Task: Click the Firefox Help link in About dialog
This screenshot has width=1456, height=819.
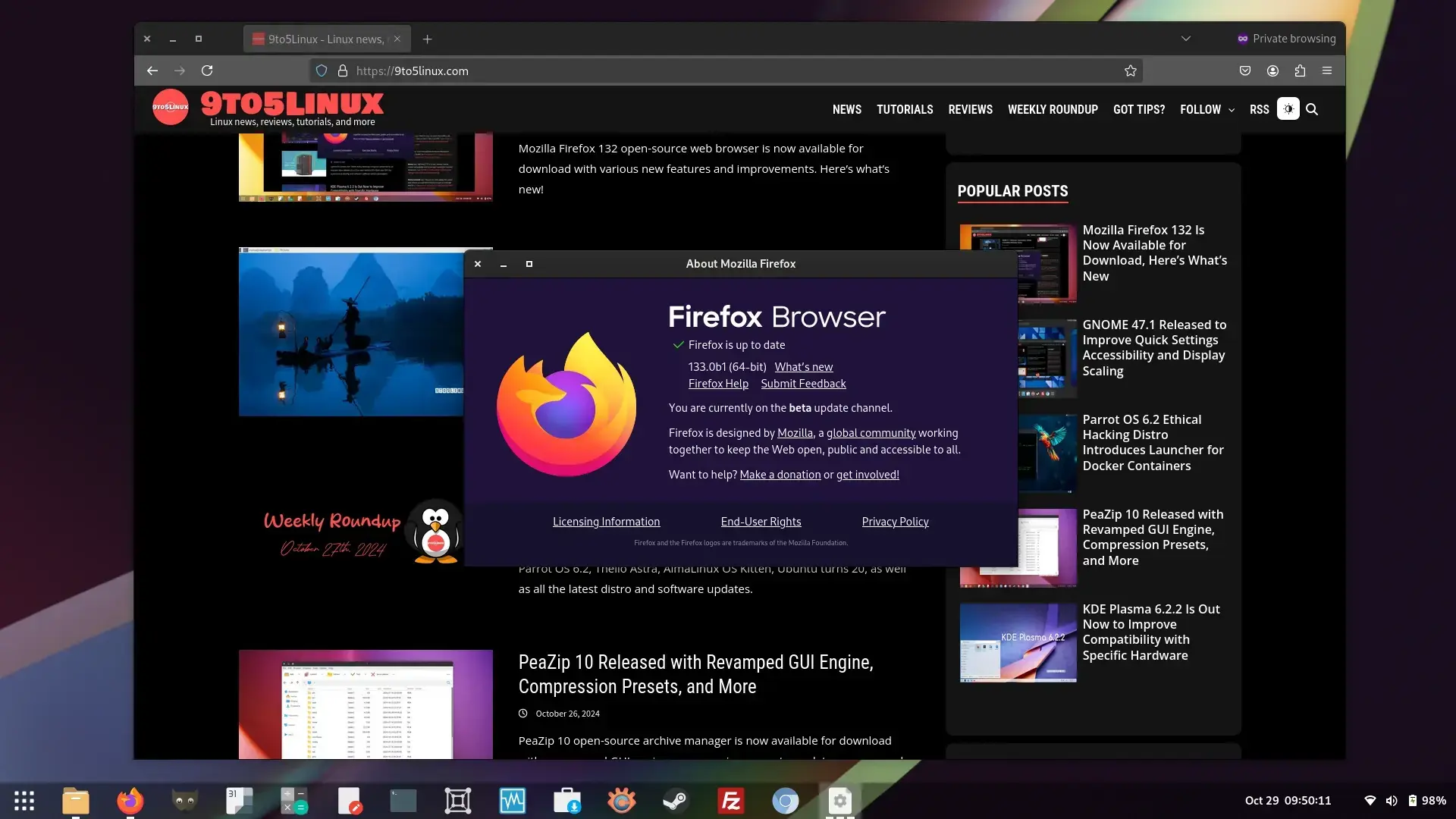Action: tap(718, 383)
